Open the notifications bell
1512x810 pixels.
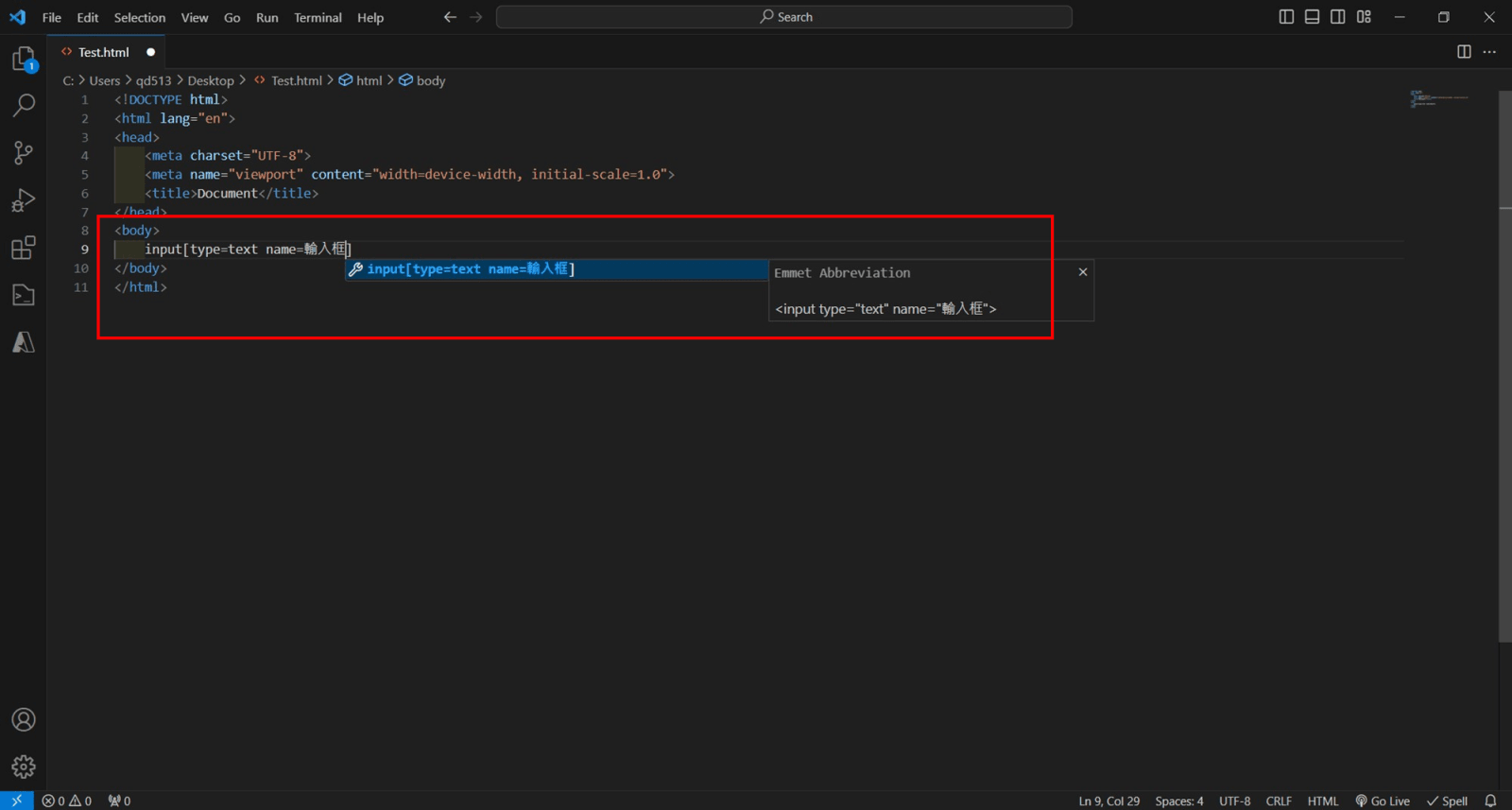[x=1490, y=801]
